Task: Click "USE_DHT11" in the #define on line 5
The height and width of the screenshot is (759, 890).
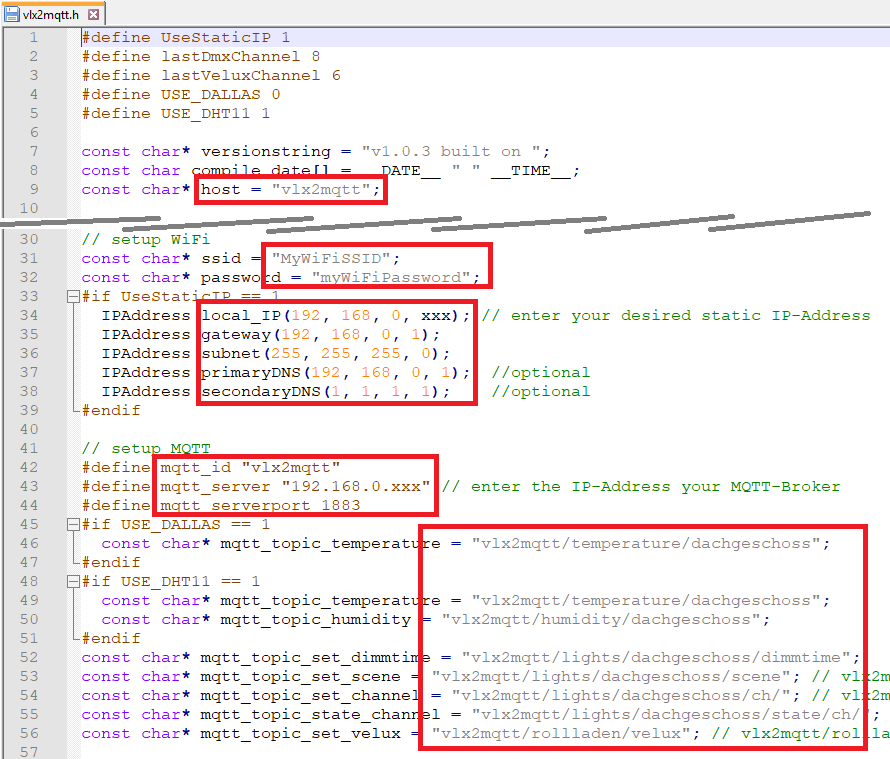Action: (x=205, y=114)
